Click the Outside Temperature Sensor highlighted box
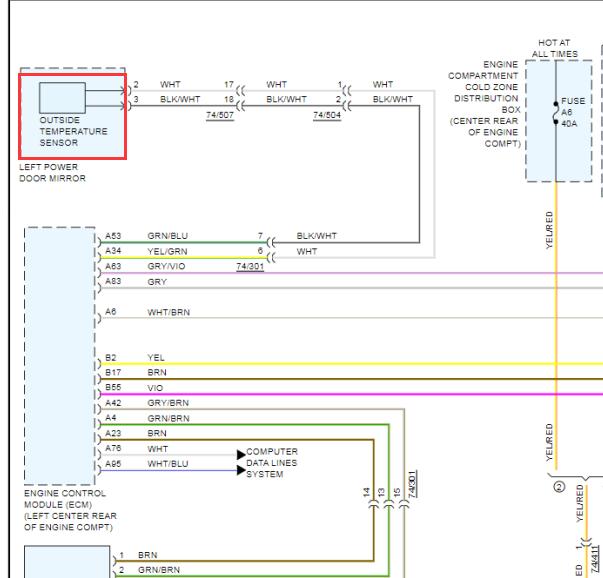The width and height of the screenshot is (603, 578). 73,117
